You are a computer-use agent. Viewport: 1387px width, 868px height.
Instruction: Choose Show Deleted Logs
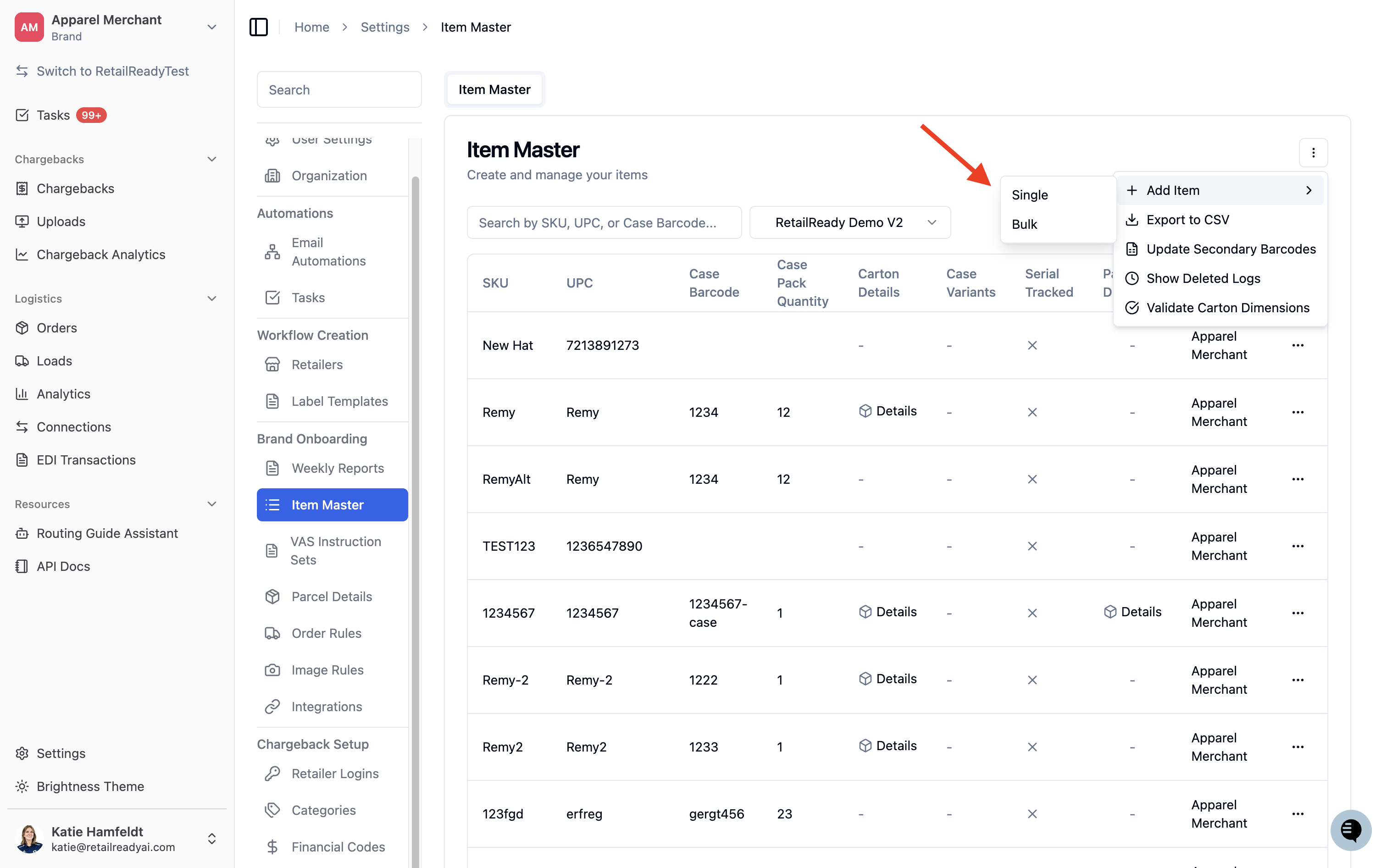pos(1220,278)
